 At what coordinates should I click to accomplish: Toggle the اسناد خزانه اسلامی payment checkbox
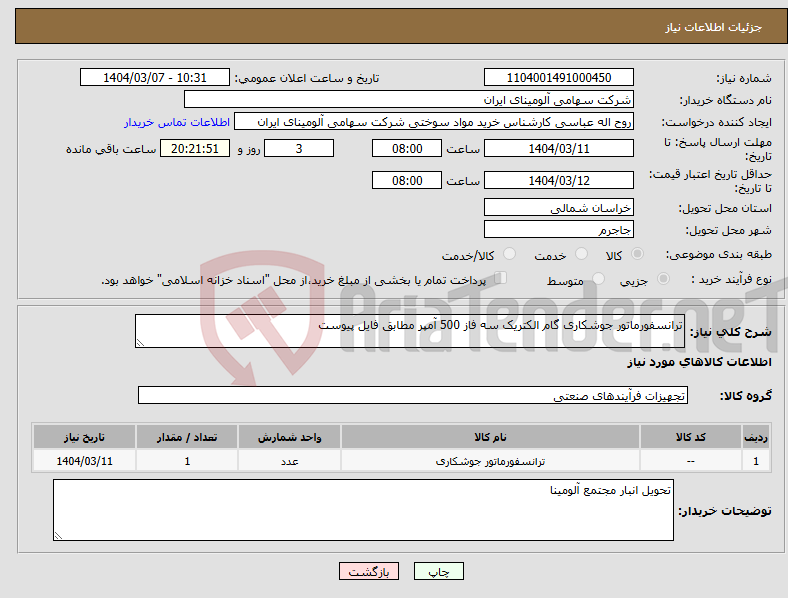501,278
